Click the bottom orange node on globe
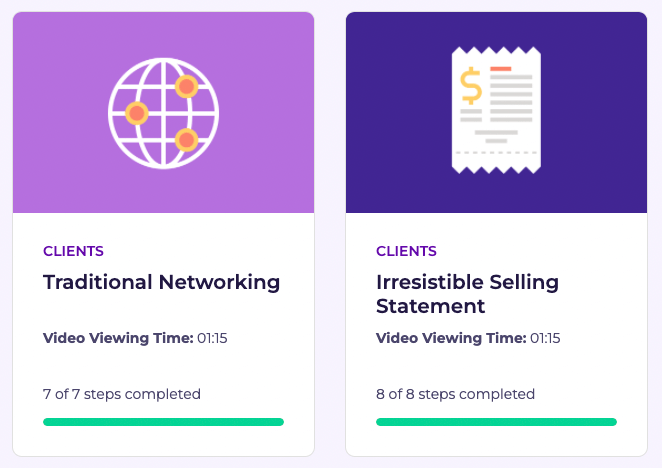The height and width of the screenshot is (468, 662). click(x=184, y=139)
